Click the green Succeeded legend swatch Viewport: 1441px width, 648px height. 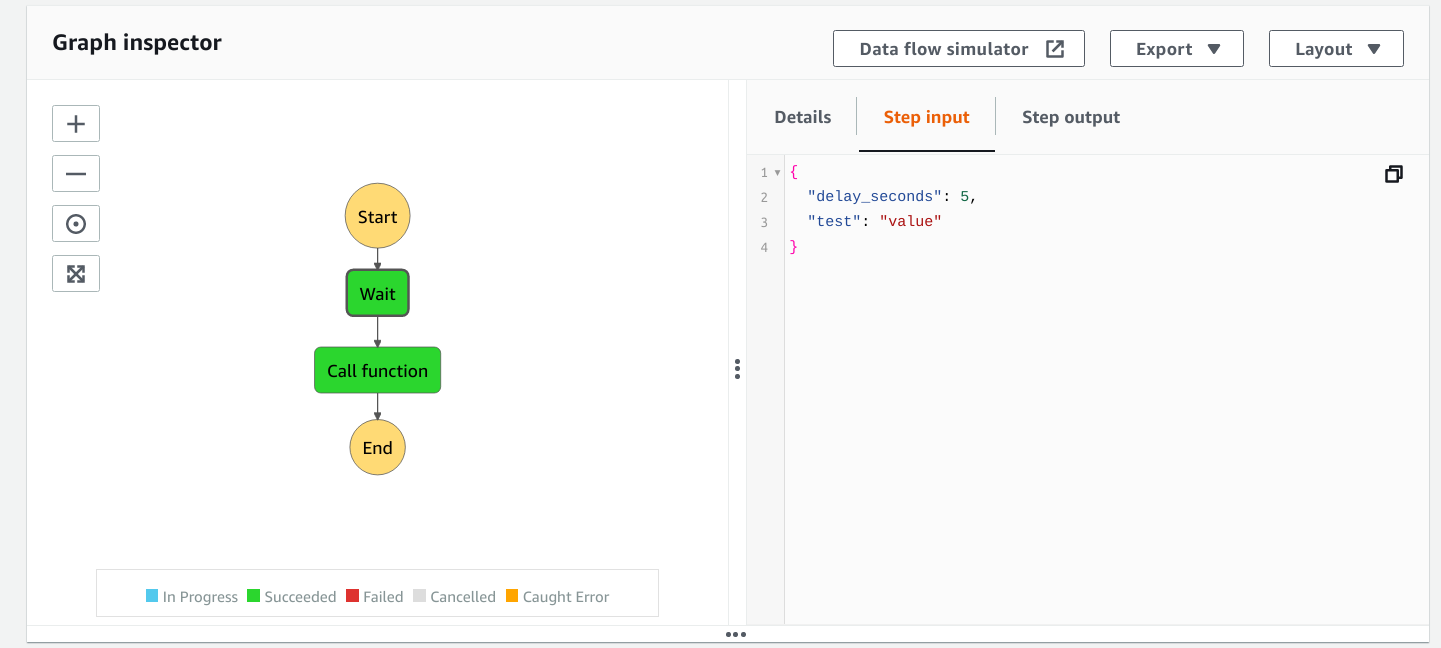point(254,596)
